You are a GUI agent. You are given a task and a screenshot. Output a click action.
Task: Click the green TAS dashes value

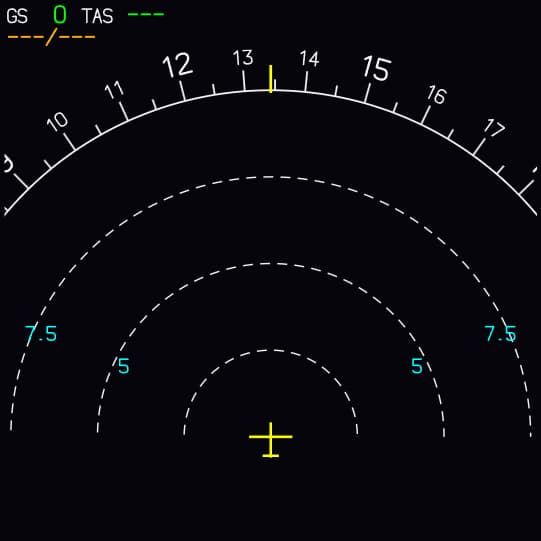[146, 14]
